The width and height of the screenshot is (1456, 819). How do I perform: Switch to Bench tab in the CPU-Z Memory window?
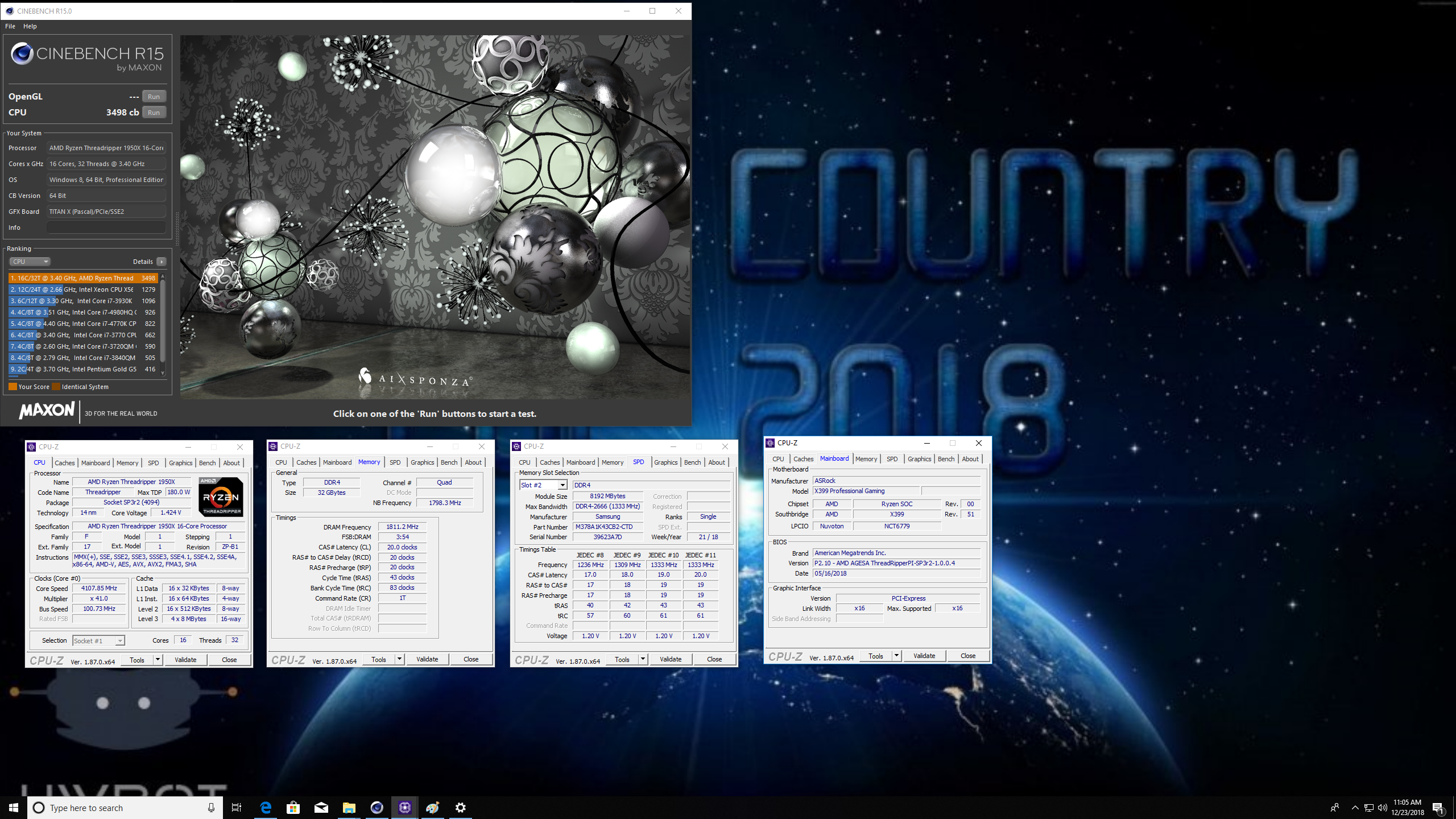click(x=449, y=462)
